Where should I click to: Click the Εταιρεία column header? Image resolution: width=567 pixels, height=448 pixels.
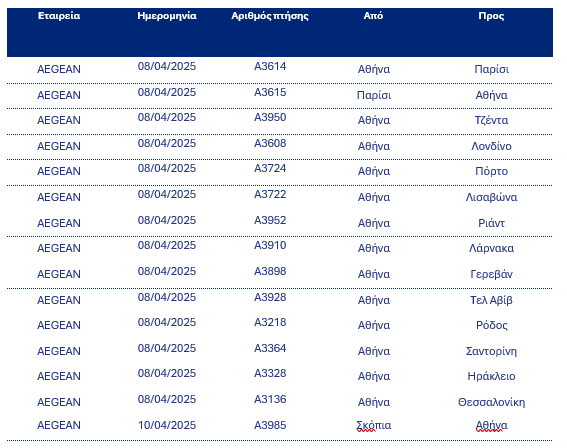[59, 16]
